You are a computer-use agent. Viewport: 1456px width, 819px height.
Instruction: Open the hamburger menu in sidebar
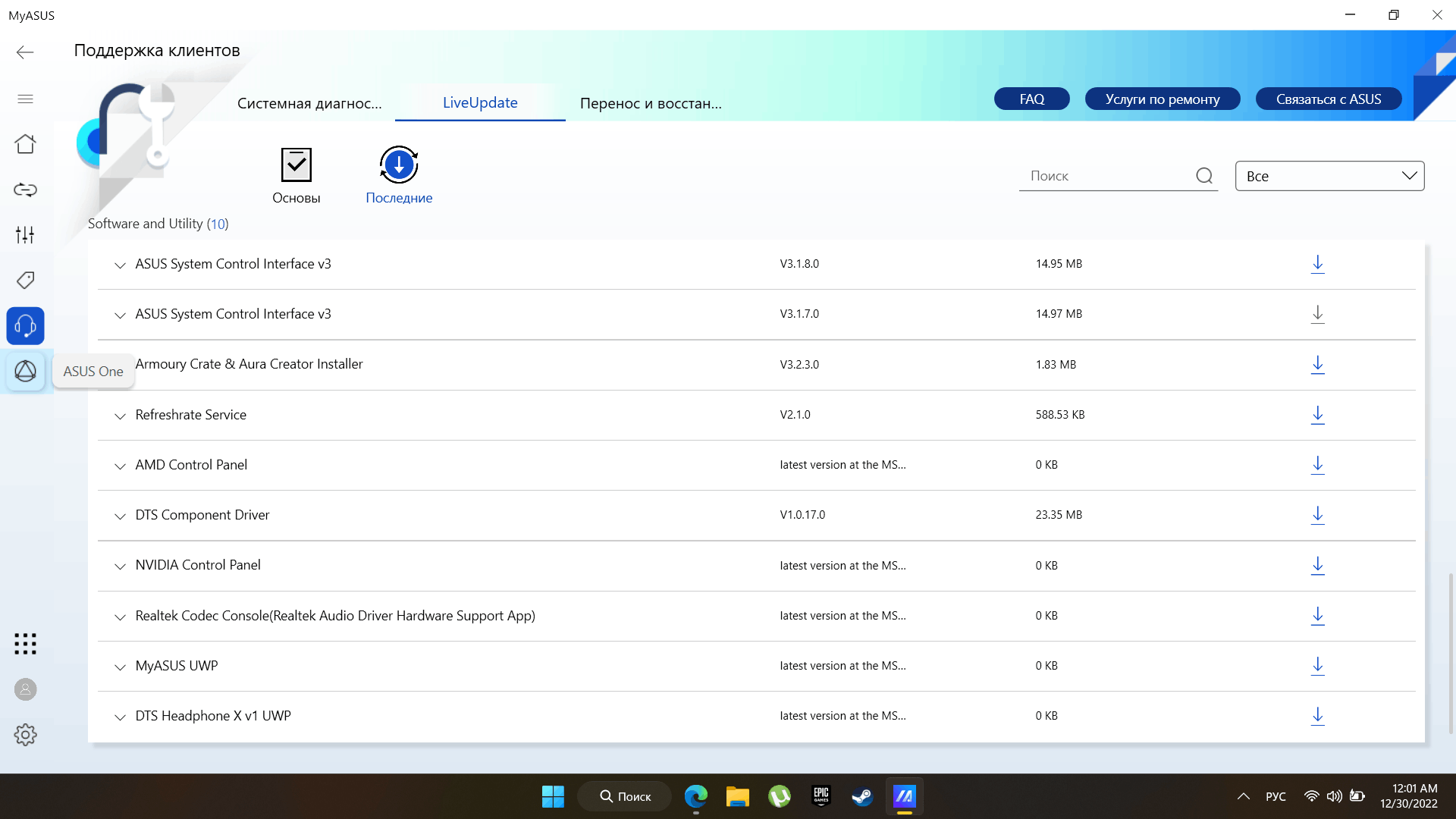(25, 99)
